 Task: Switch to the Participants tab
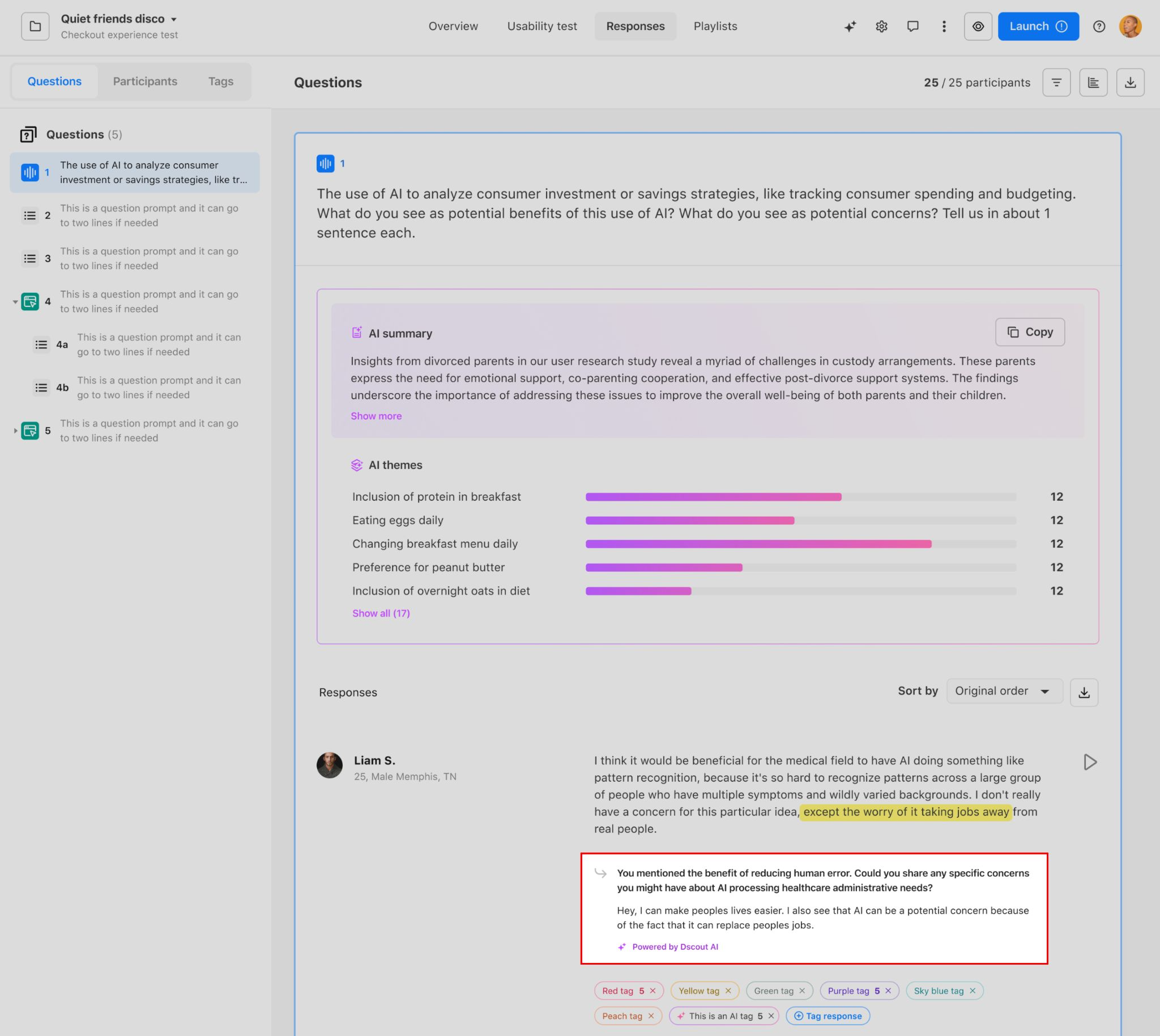(x=144, y=82)
